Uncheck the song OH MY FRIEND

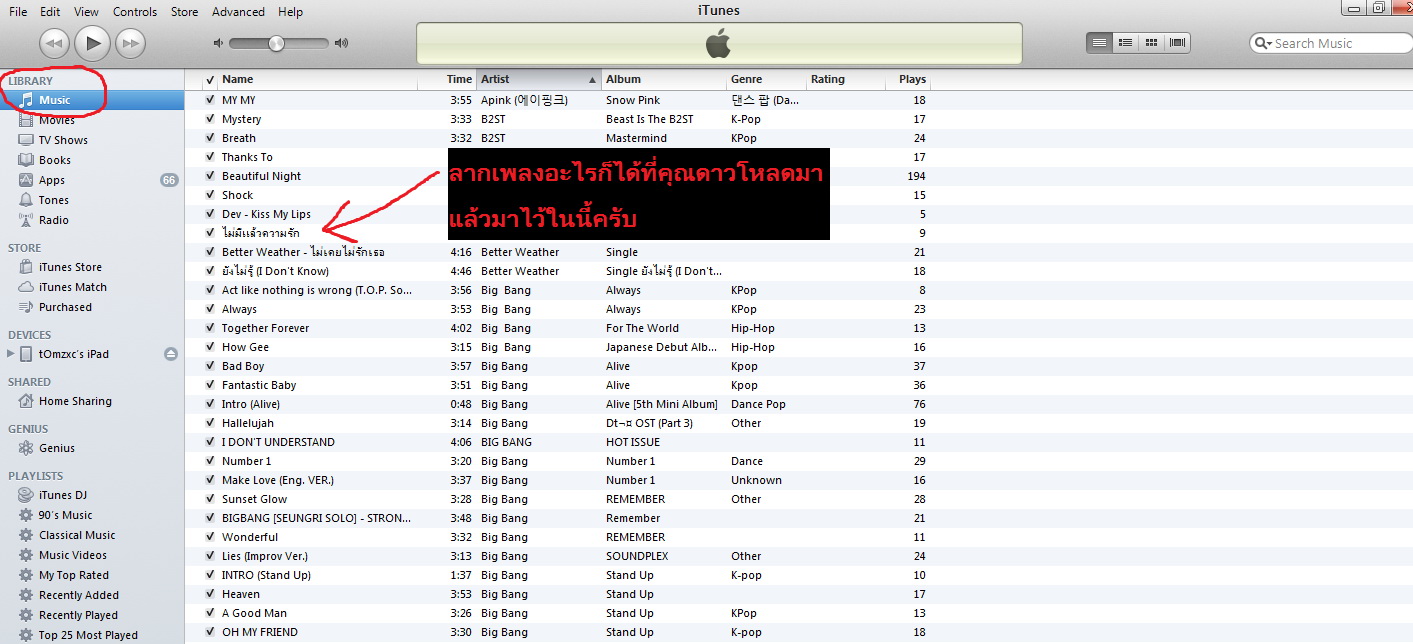pos(210,632)
